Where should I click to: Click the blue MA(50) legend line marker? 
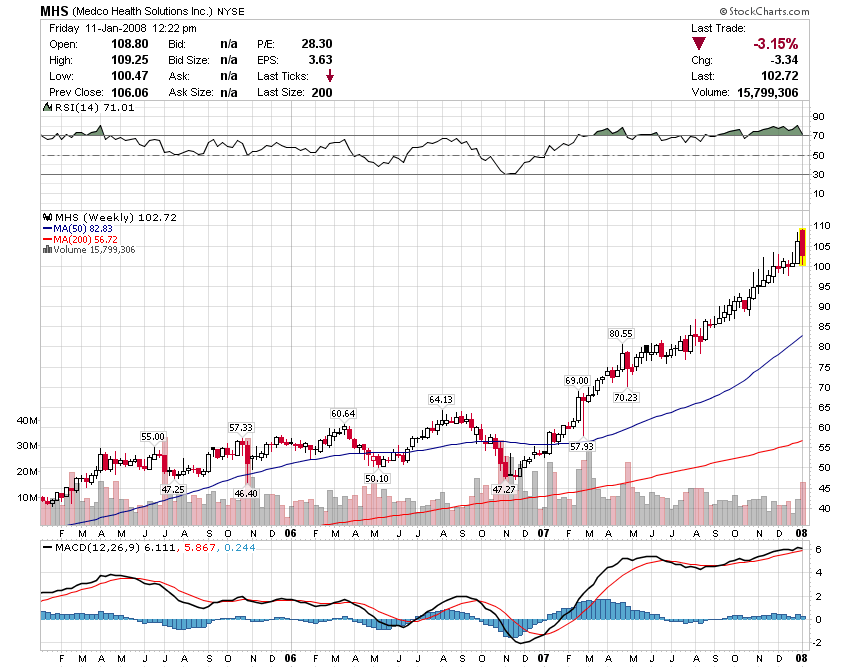coord(47,229)
